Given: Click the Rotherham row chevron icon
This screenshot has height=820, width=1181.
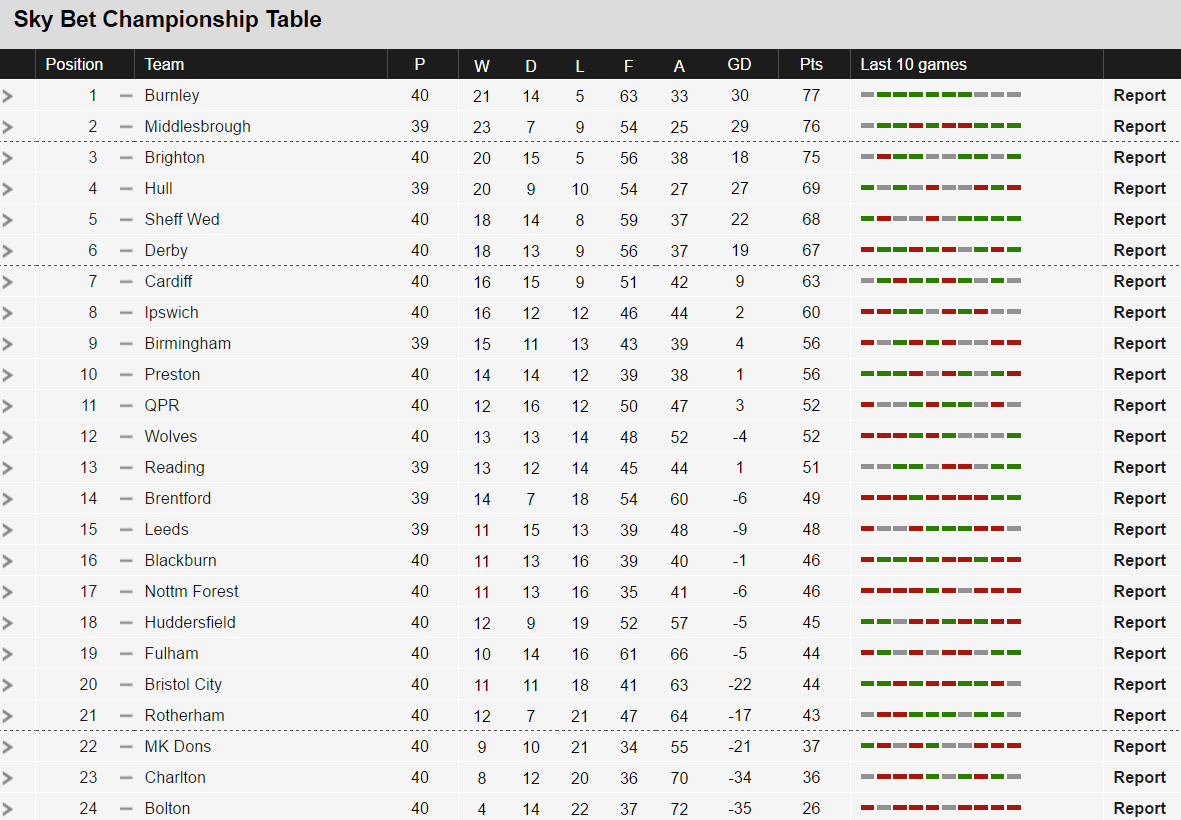Looking at the screenshot, I should tap(8, 716).
